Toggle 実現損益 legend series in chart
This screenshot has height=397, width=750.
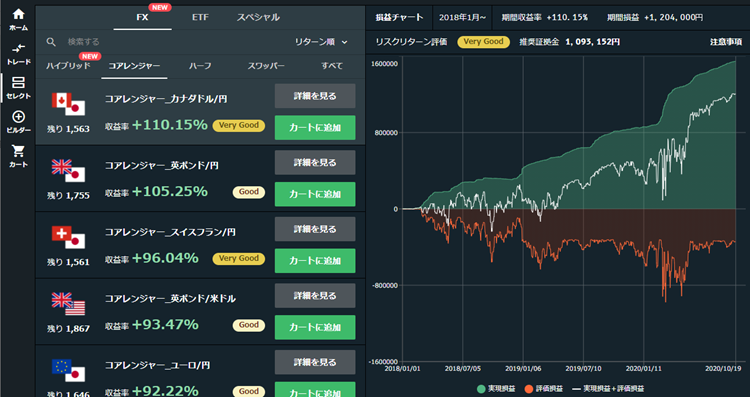(496, 389)
